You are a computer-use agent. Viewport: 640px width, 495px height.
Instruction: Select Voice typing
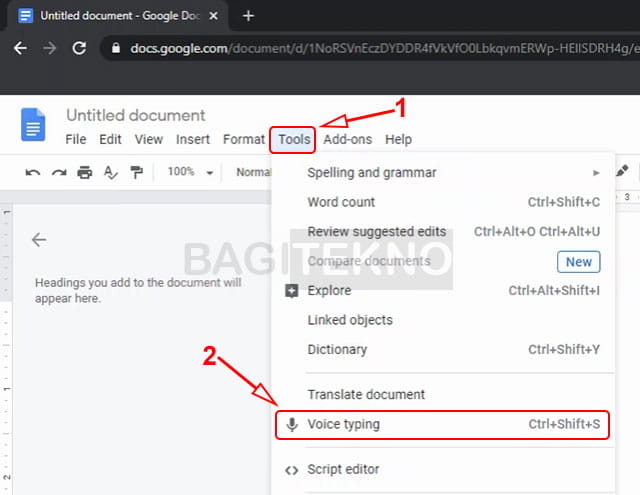(x=442, y=425)
